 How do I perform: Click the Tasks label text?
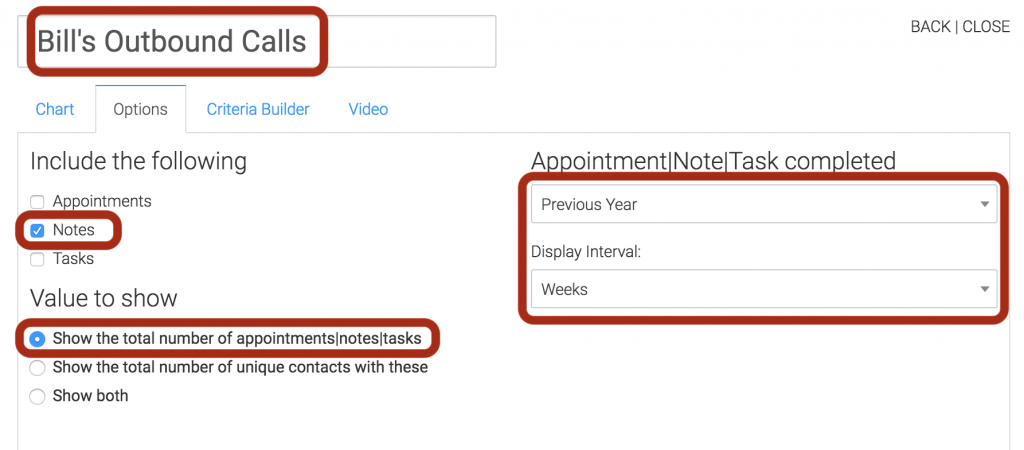(73, 259)
